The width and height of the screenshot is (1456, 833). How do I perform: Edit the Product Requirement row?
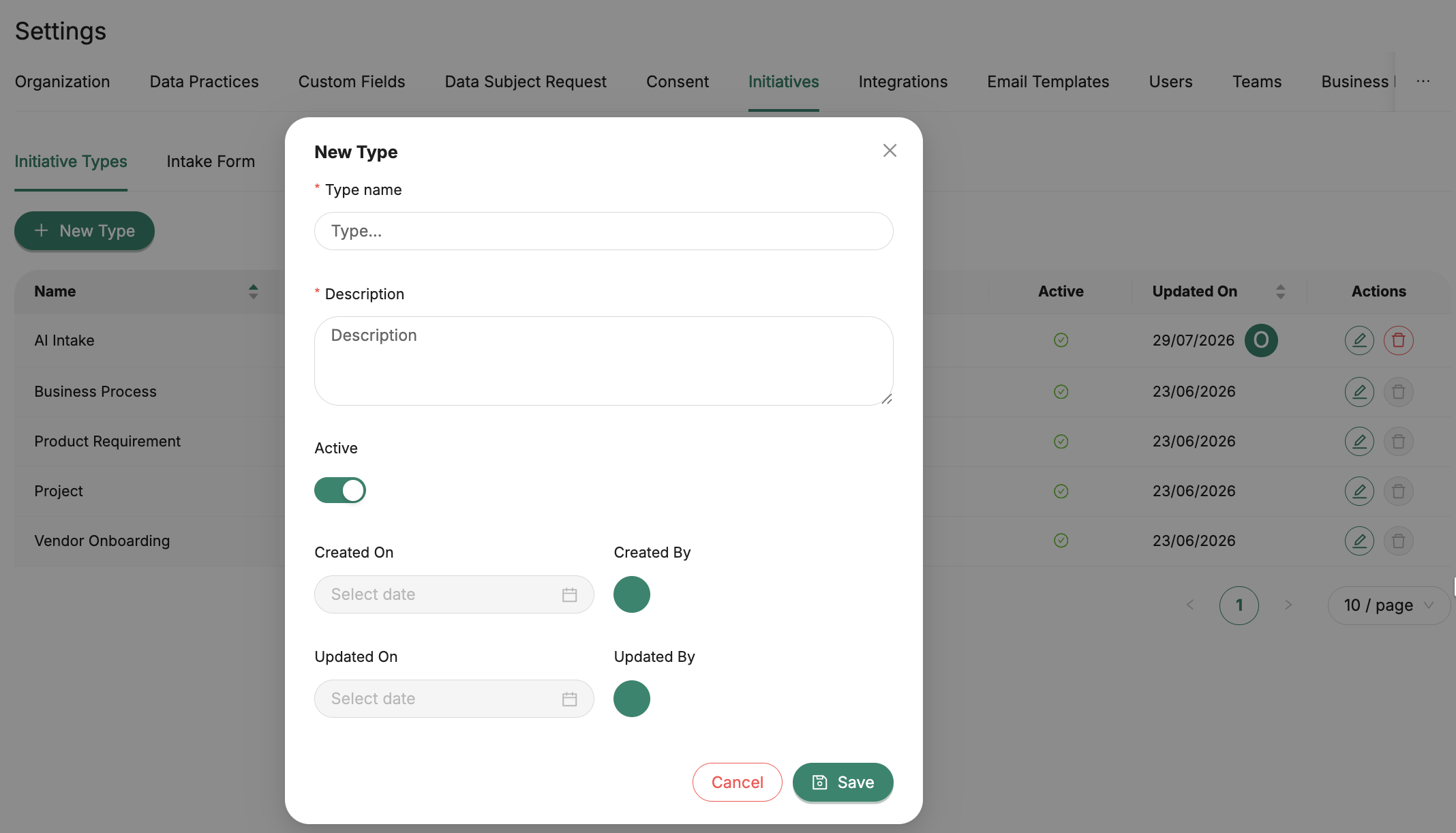tap(1359, 442)
